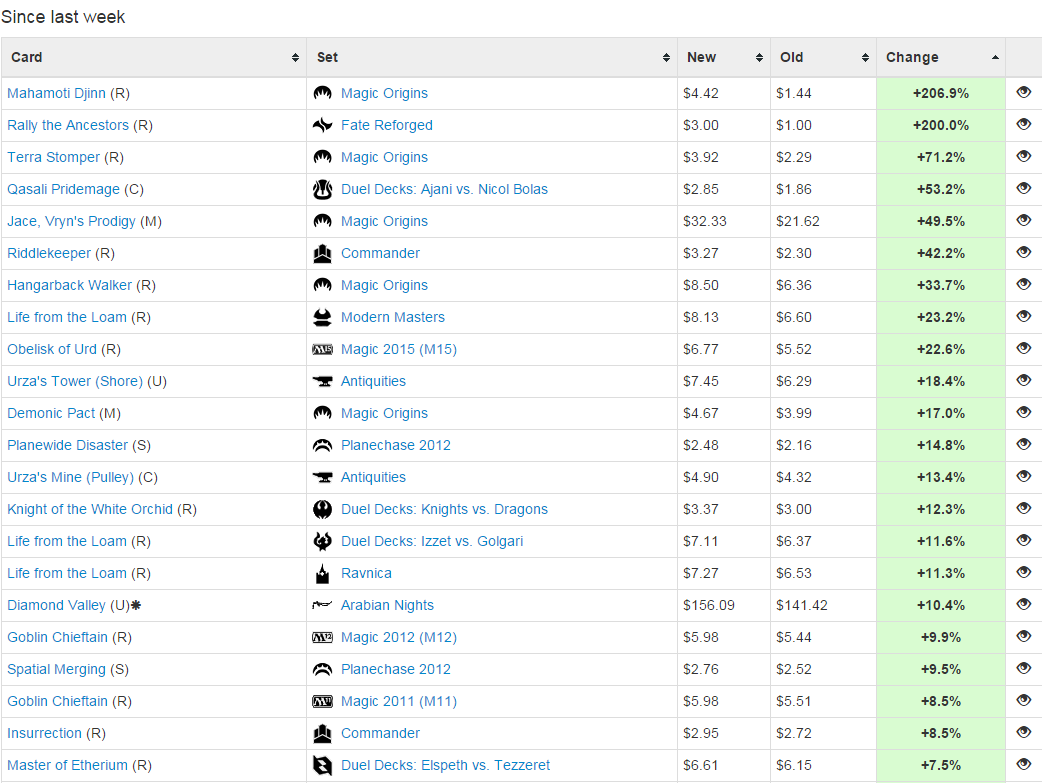Open the Riddlekeeper card link
The image size is (1042, 783).
click(49, 253)
